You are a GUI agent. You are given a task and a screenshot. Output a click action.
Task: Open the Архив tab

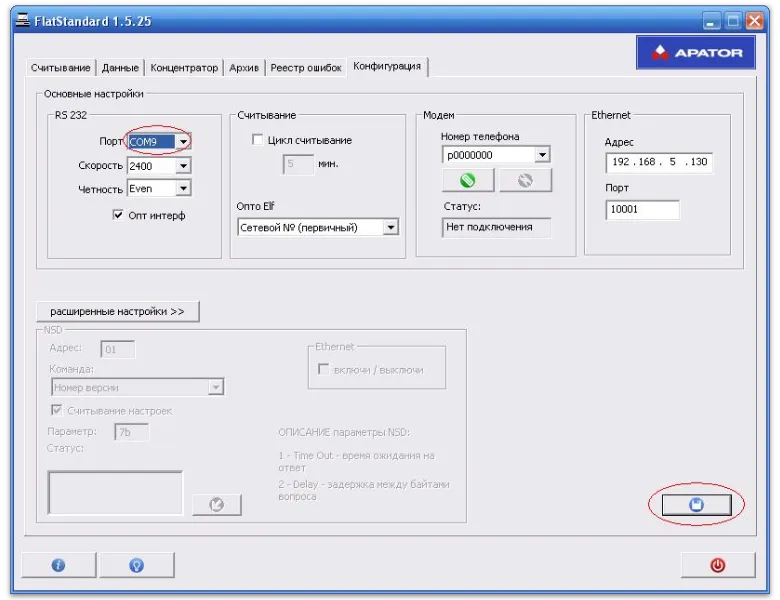tap(244, 68)
